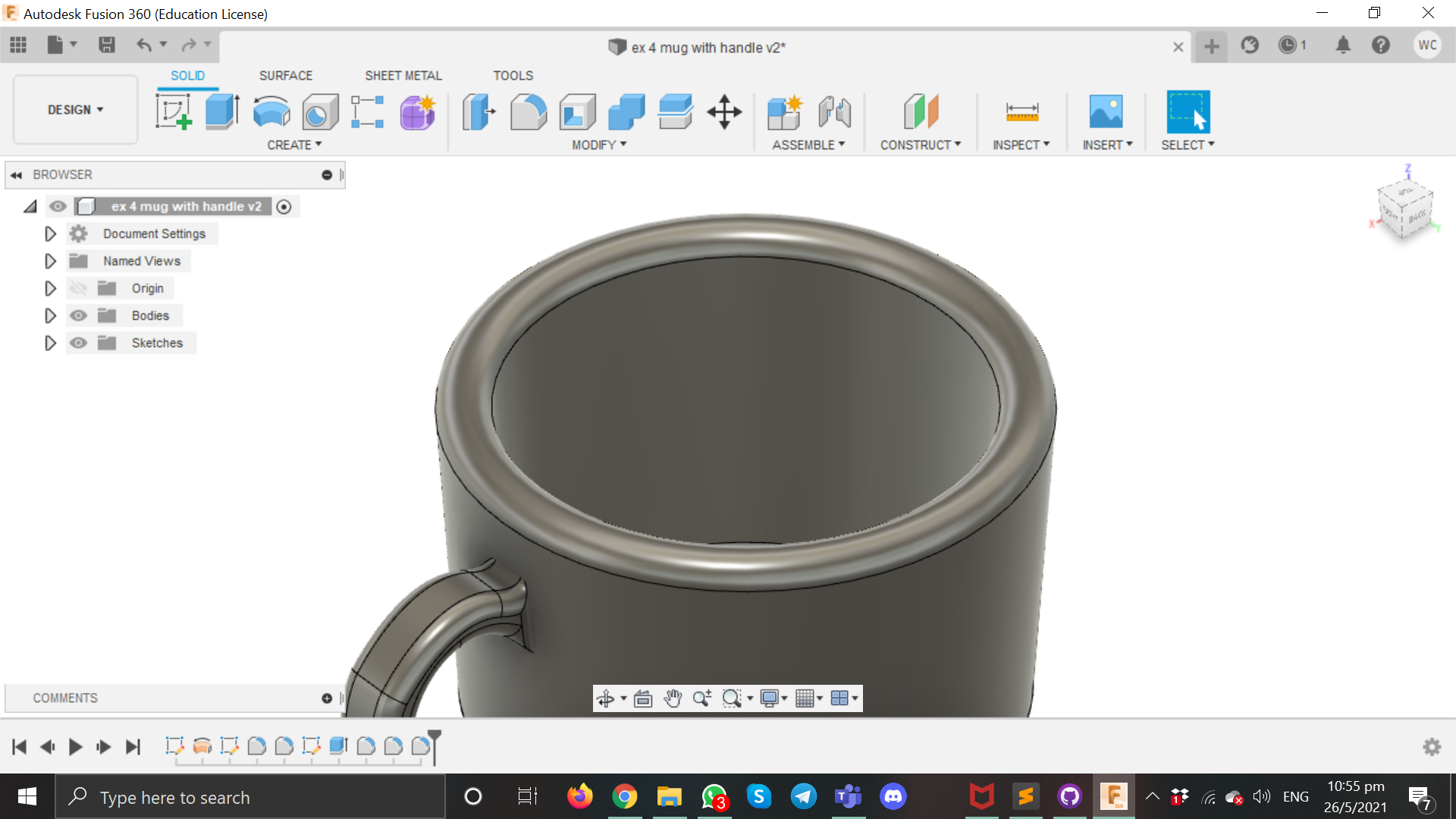
Task: Click the Pan hand tool
Action: click(673, 698)
